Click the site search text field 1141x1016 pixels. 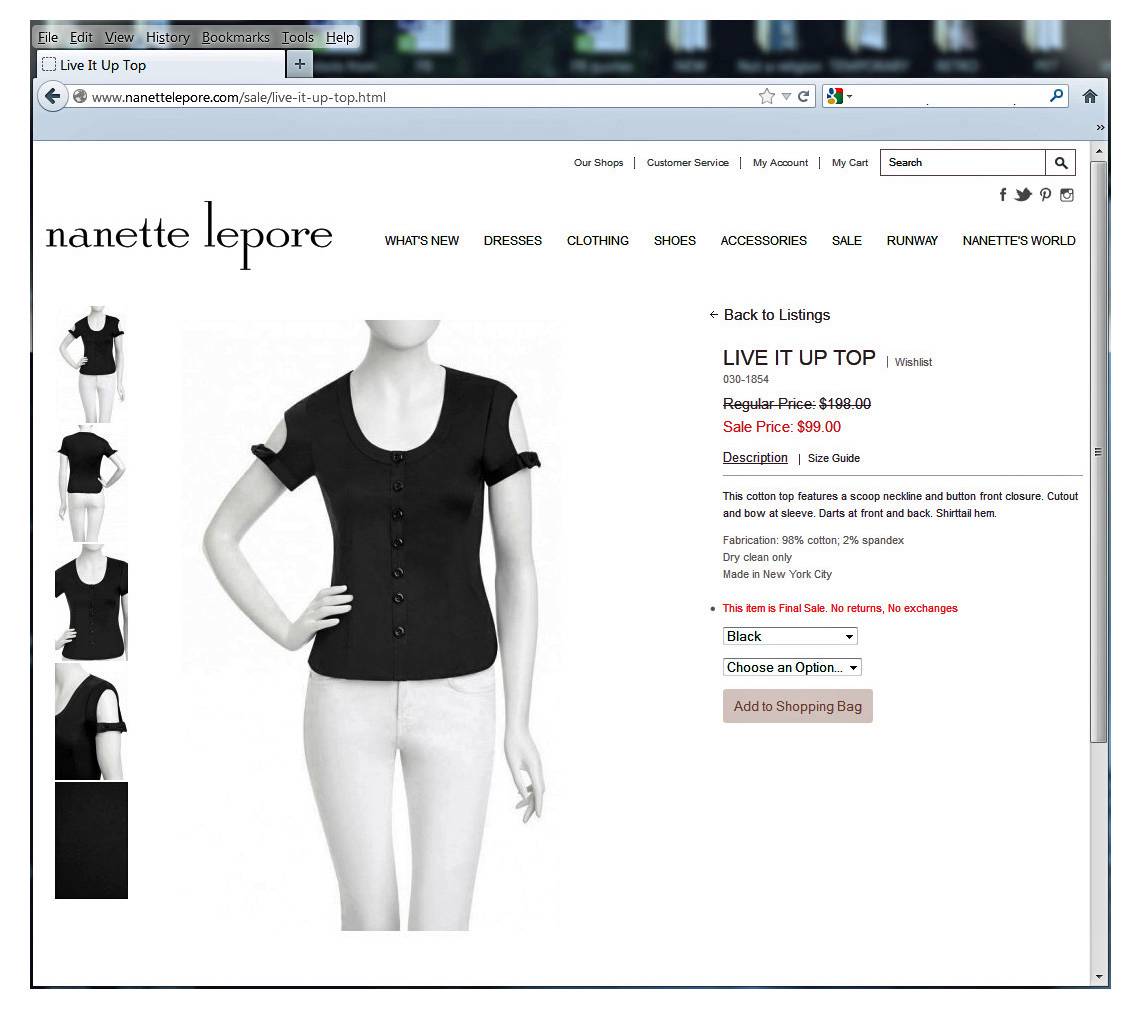tap(962, 163)
